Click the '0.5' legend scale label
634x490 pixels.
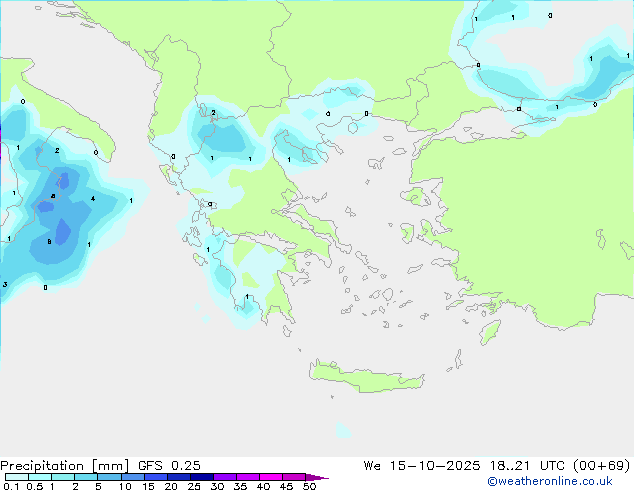click(x=35, y=486)
